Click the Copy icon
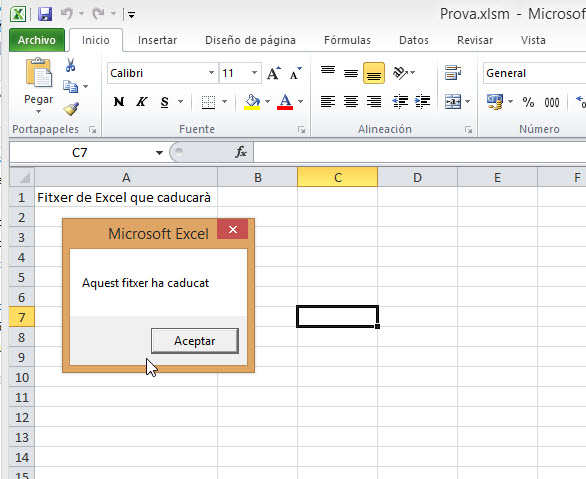586x479 pixels. tap(70, 86)
